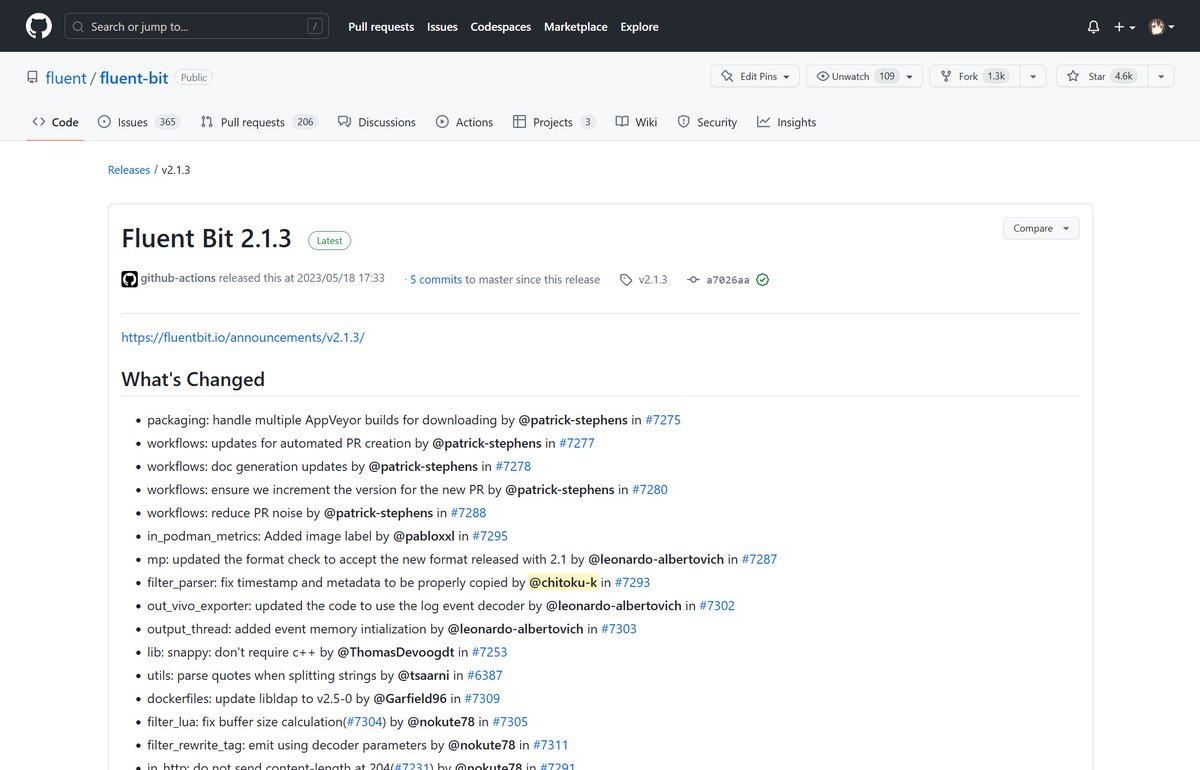This screenshot has width=1200, height=770.
Task: Open the fluentbit.io announcements link
Action: coord(243,337)
